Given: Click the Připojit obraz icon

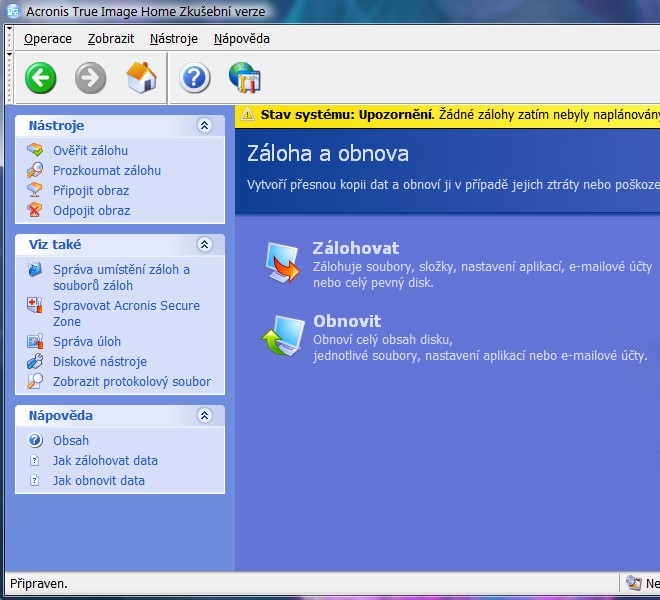Looking at the screenshot, I should click(x=35, y=190).
